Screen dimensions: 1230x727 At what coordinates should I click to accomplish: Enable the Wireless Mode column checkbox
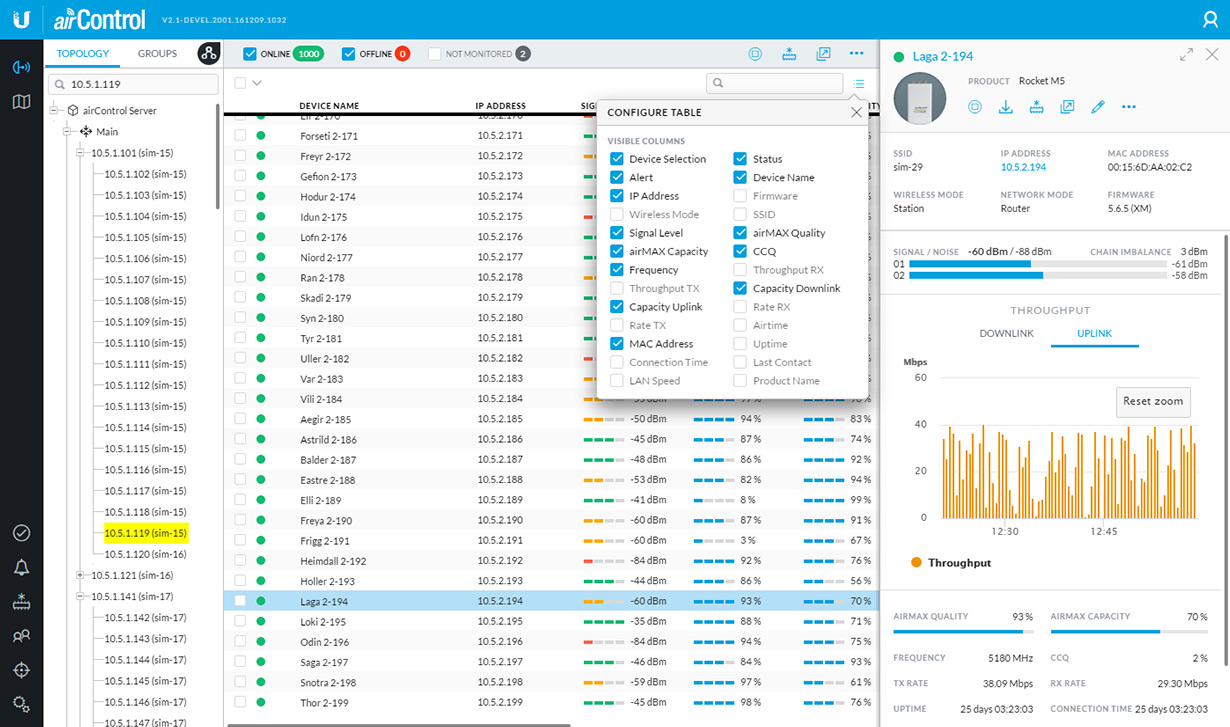[x=617, y=214]
